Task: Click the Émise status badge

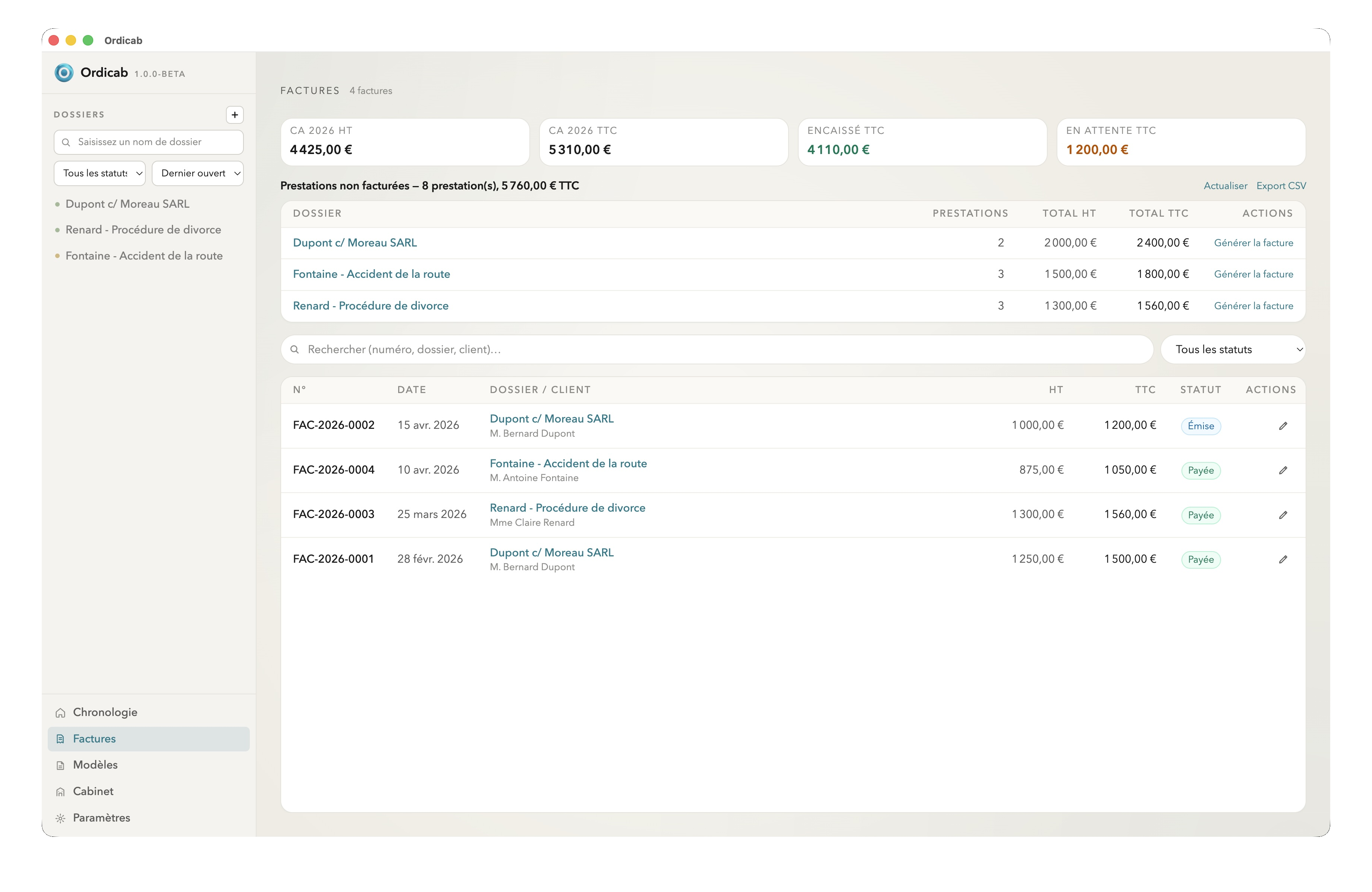Action: (x=1201, y=426)
